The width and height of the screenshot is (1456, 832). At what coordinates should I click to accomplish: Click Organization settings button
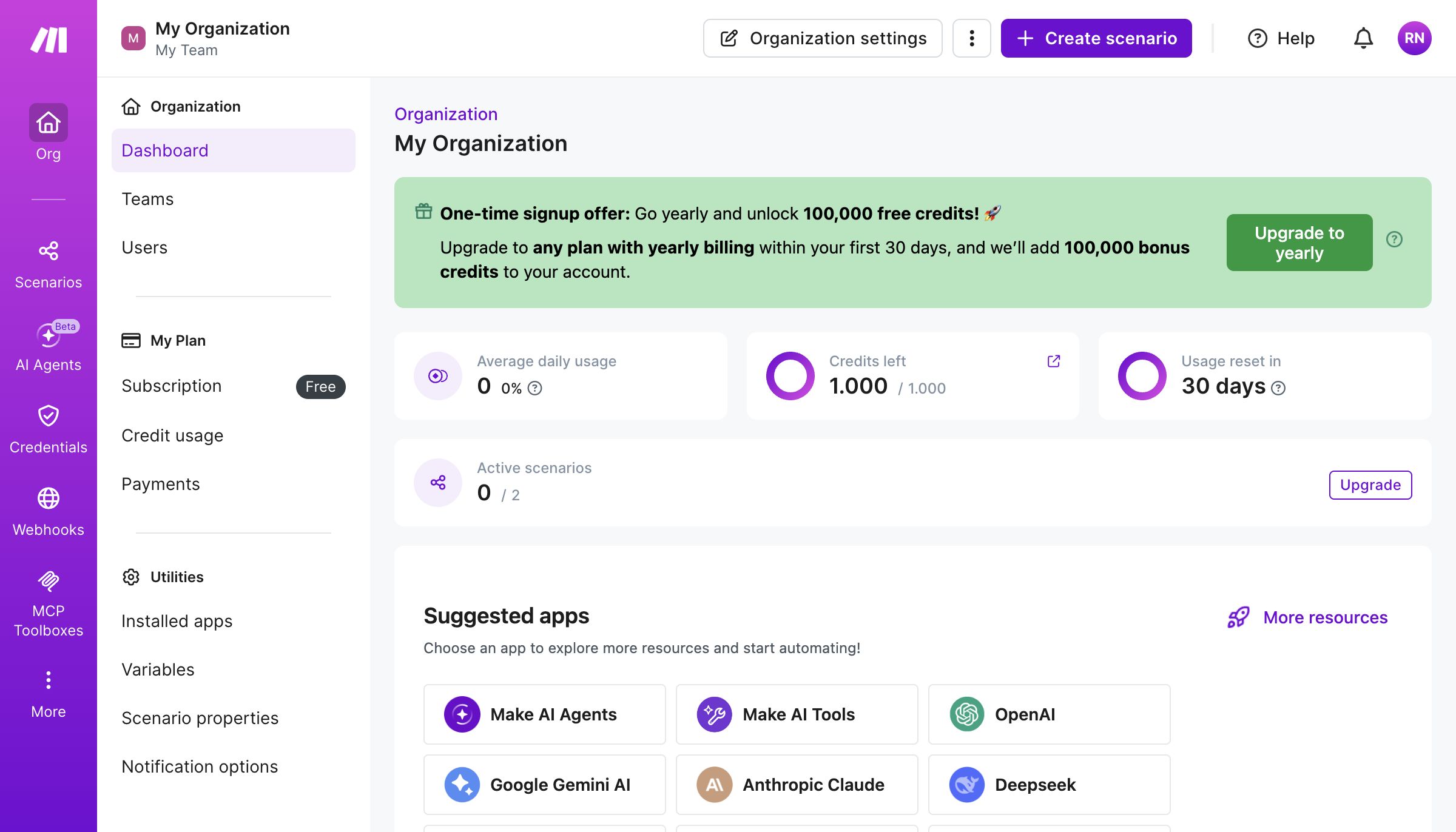pyautogui.click(x=823, y=38)
